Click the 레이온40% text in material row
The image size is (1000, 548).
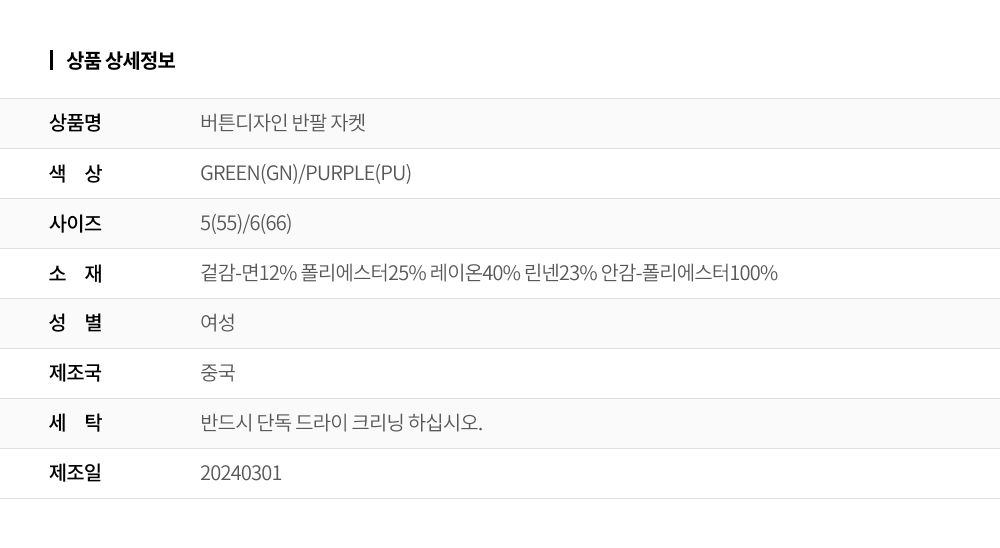click(475, 273)
